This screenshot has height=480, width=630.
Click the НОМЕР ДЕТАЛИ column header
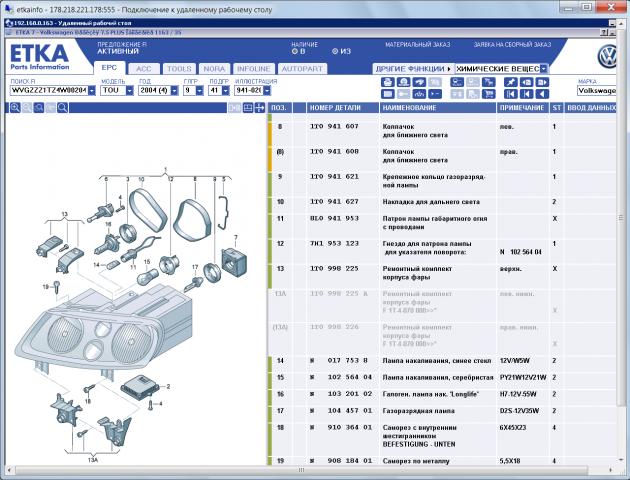pyautogui.click(x=343, y=108)
